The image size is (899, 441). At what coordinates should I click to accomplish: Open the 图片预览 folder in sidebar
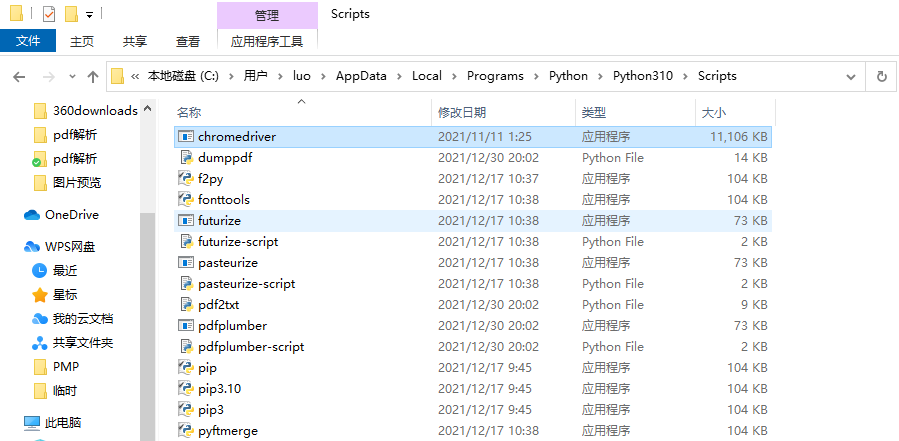[68, 183]
